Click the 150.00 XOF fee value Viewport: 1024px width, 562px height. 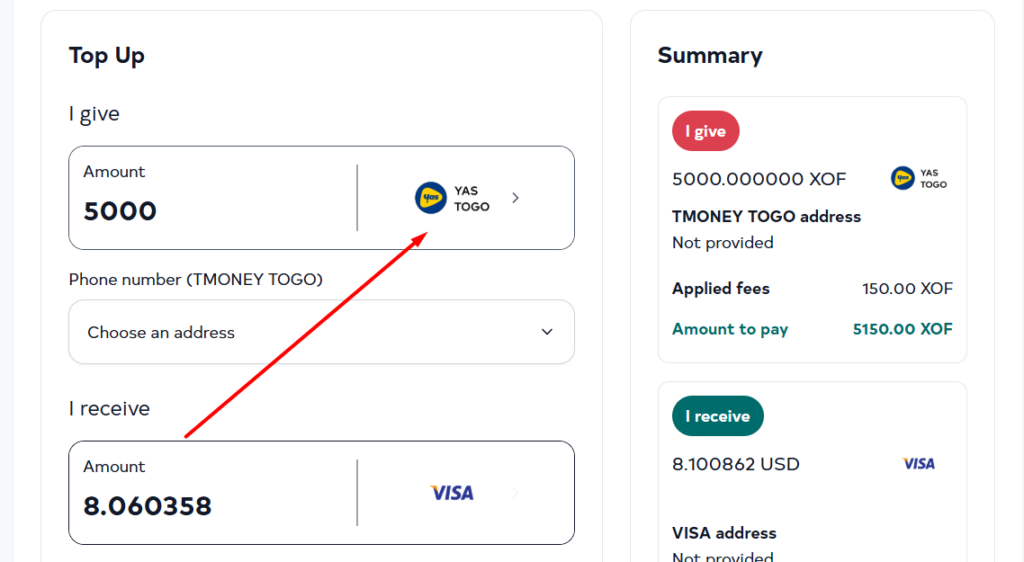pos(907,289)
